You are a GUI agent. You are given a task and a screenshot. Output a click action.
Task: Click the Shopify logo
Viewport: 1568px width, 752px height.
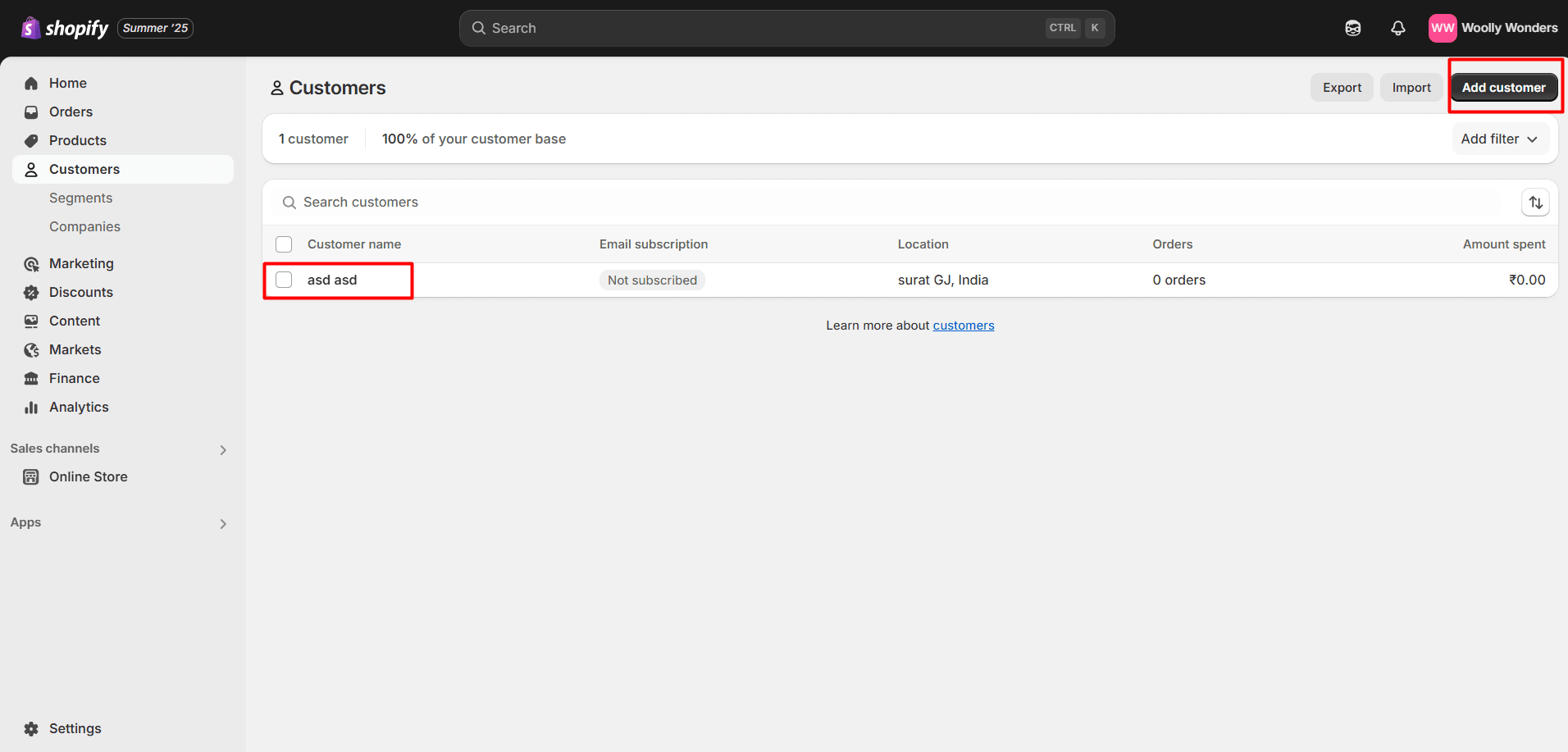[64, 28]
